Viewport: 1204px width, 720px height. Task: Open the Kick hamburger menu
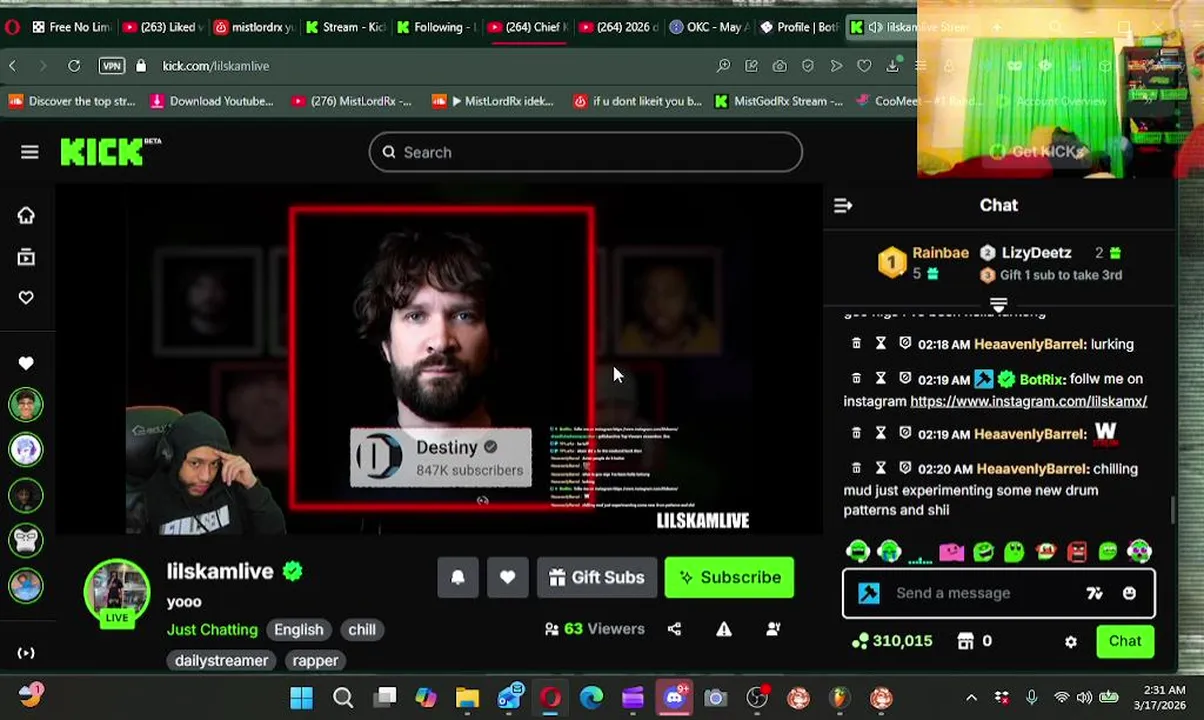(29, 152)
